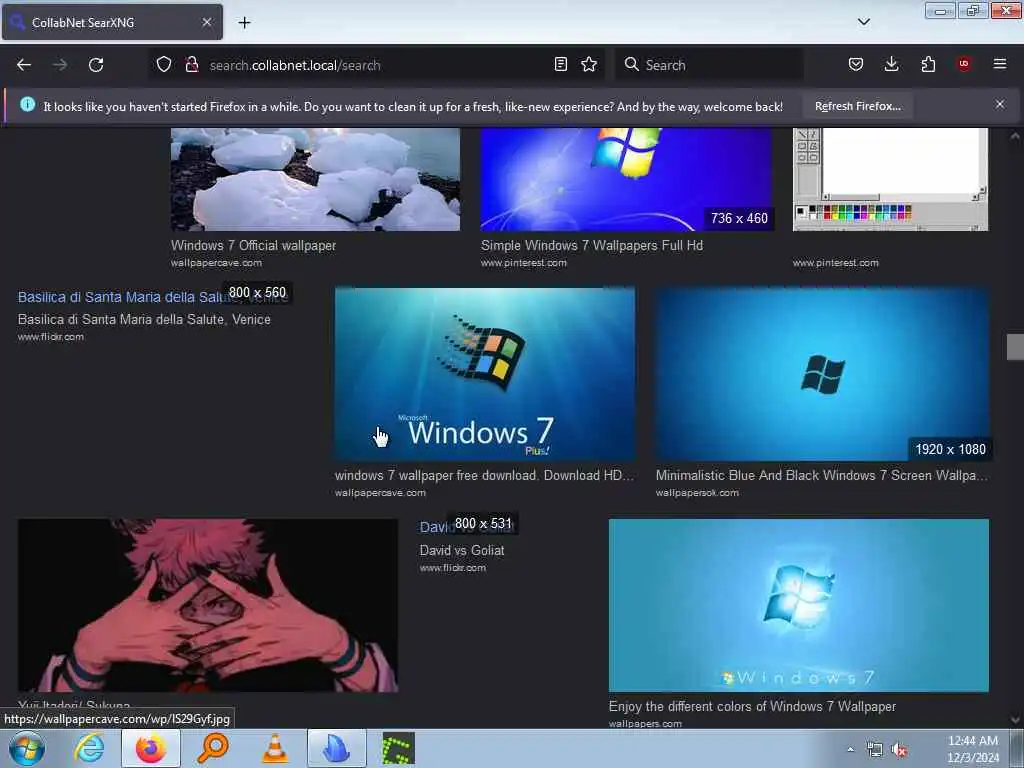Screen dimensions: 1024x768
Task: Click the page vertical scrollbar thumb
Action: click(1015, 347)
